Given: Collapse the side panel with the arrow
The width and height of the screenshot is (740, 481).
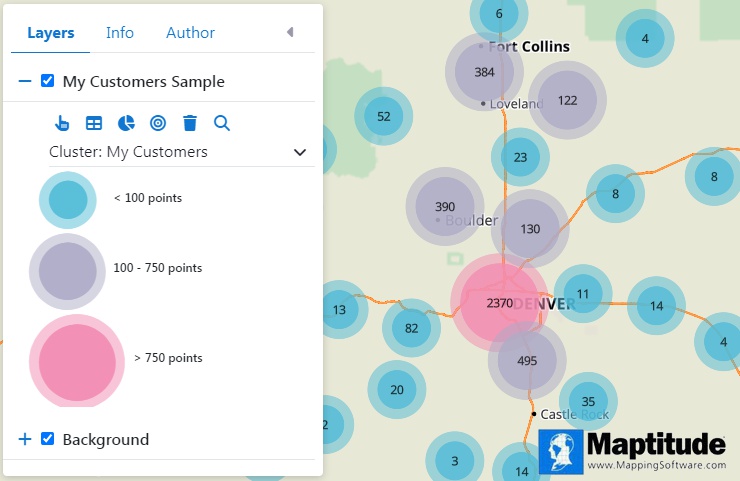Looking at the screenshot, I should coord(290,32).
